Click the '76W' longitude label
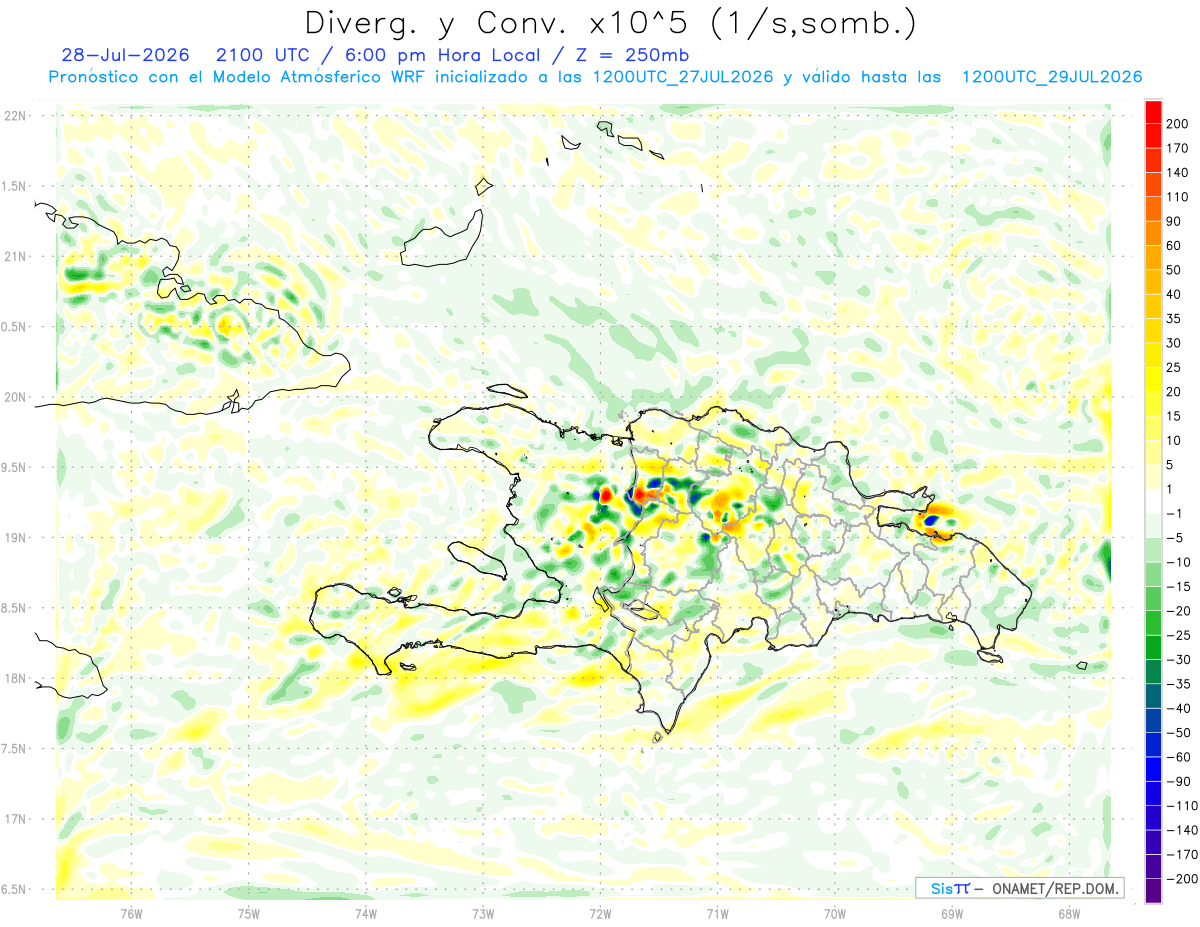 click(x=131, y=913)
